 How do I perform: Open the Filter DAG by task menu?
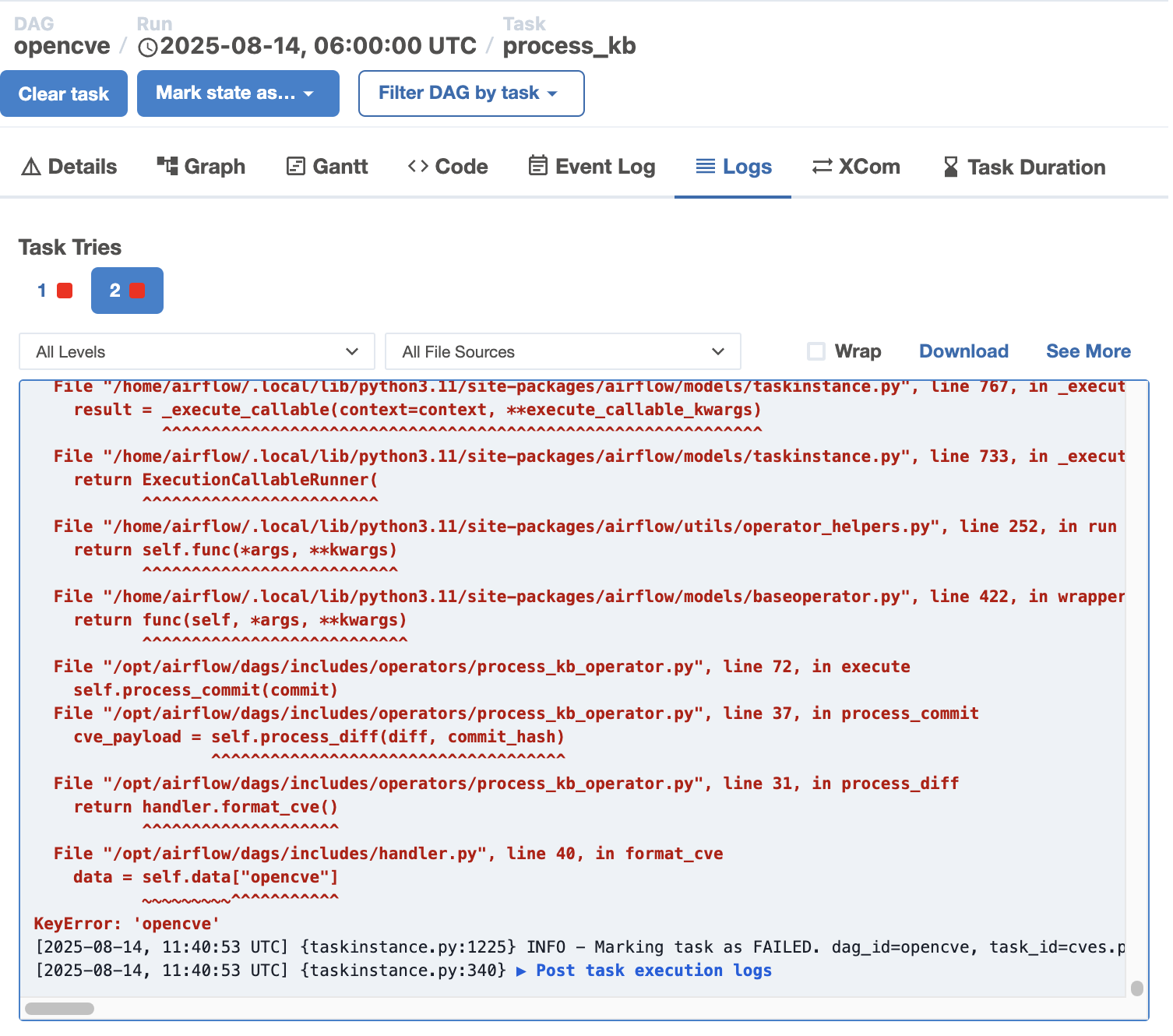coord(470,93)
